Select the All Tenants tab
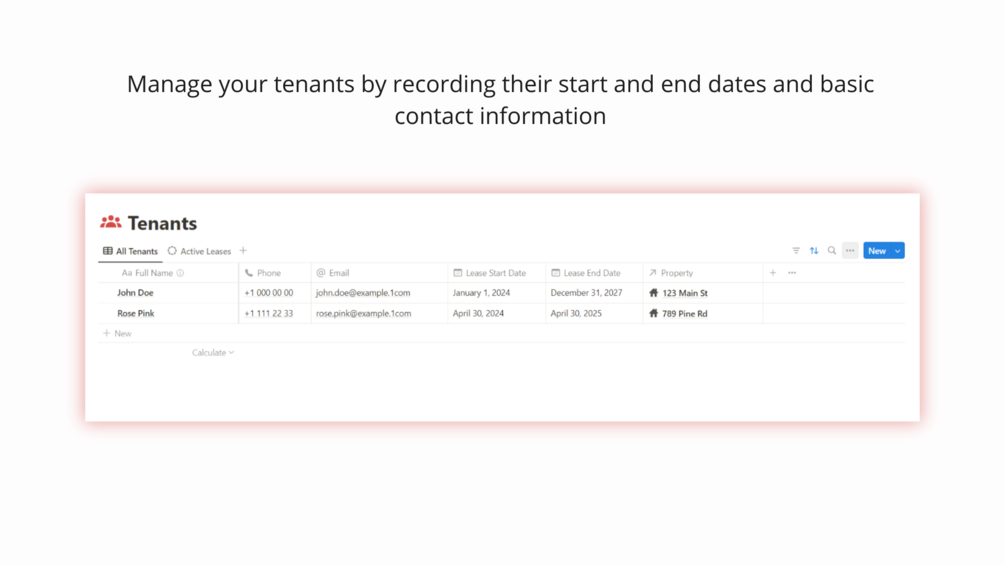Viewport: 1005px width, 565px height. 131,251
